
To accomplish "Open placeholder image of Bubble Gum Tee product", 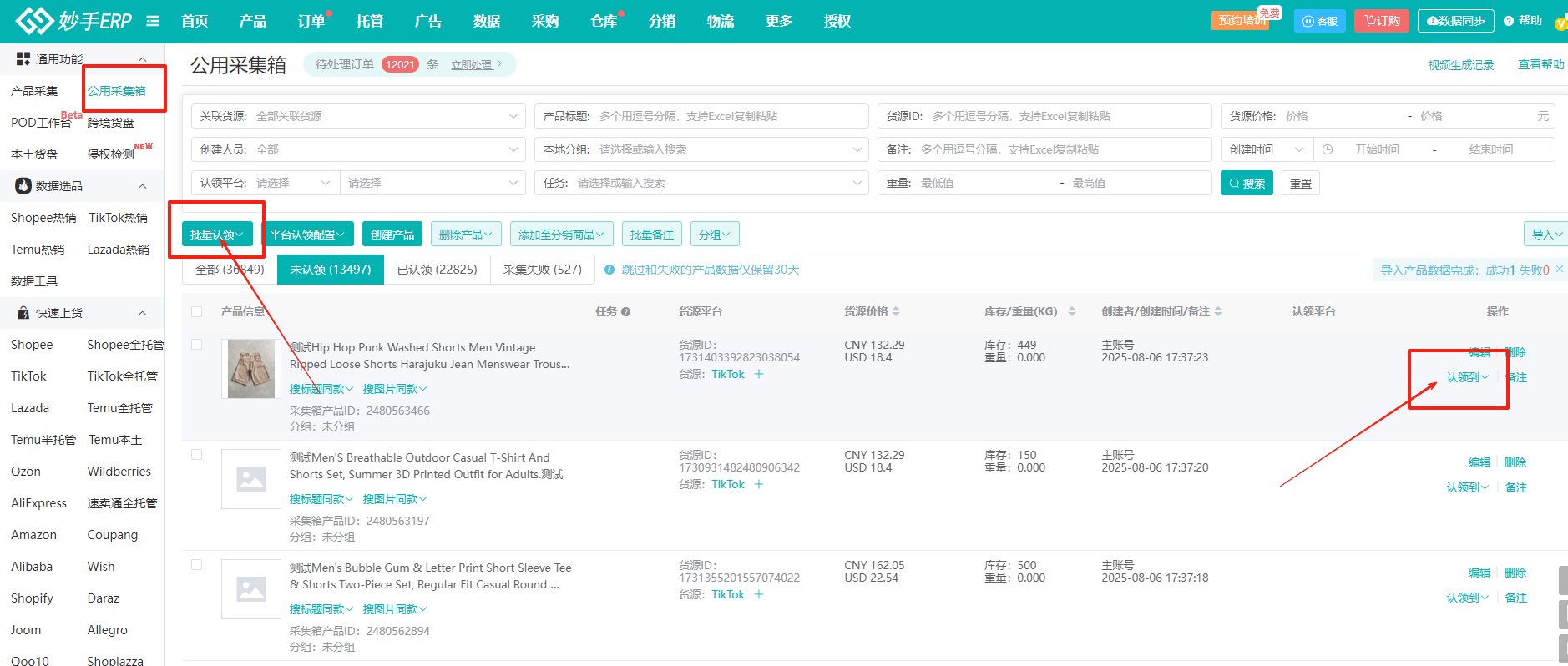I will [251, 589].
